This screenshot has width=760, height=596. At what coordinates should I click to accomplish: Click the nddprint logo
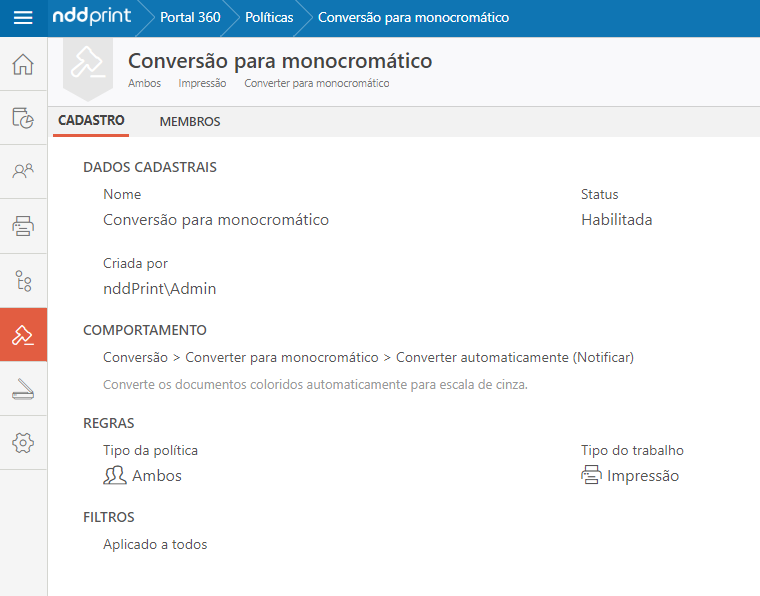[x=91, y=18]
